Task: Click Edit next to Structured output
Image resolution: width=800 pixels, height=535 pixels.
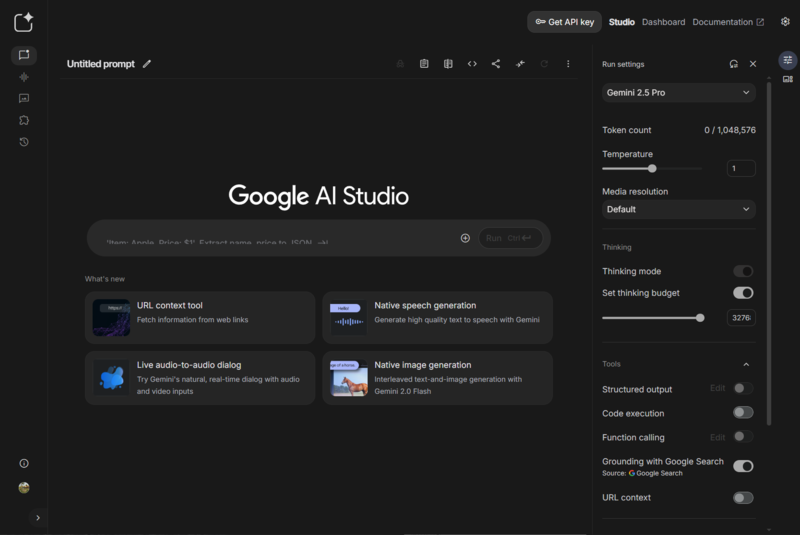Action: (x=717, y=388)
